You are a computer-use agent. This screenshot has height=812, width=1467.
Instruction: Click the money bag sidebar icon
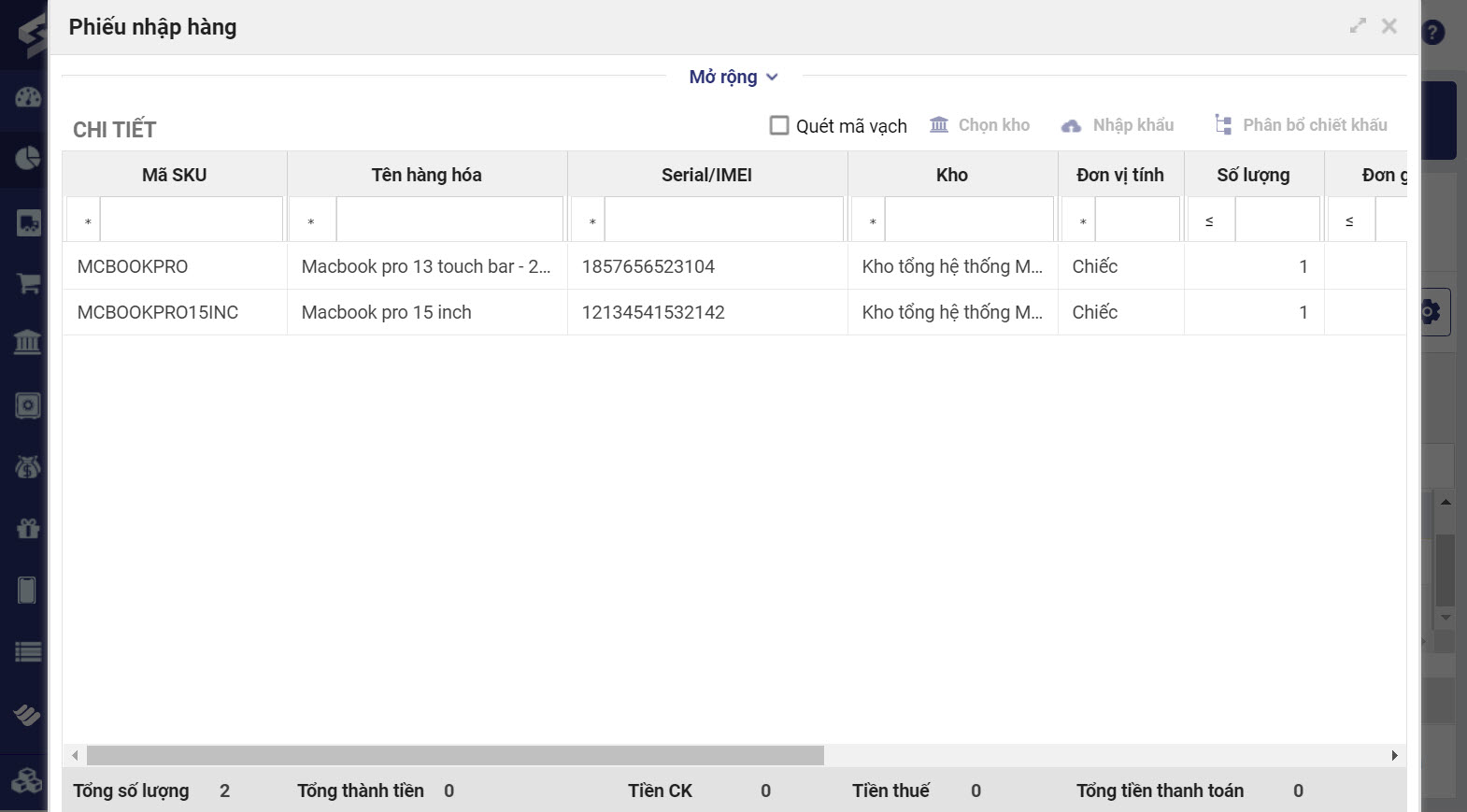pos(27,466)
